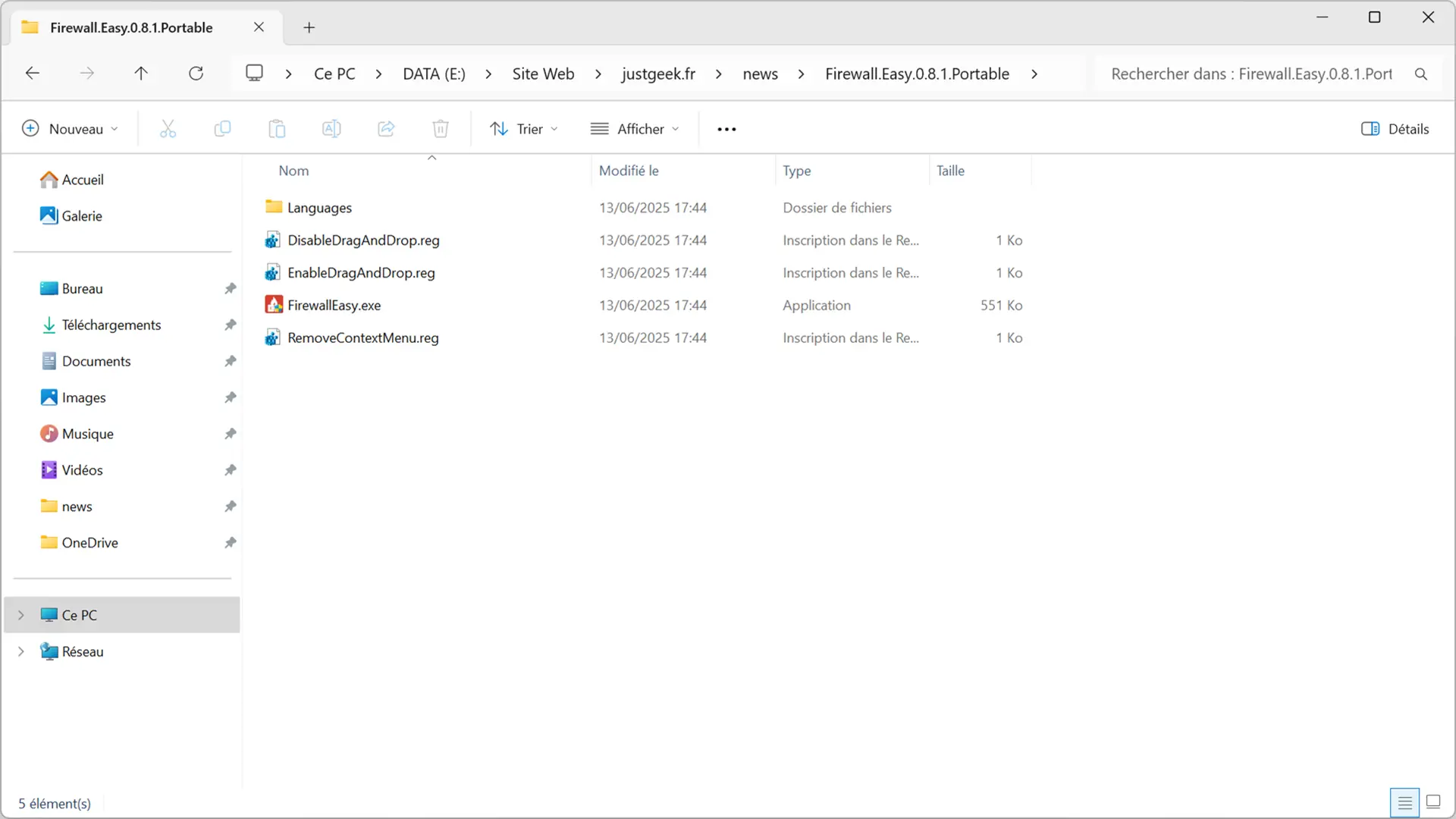The image size is (1456, 819).
Task: Open the three-dots more options menu
Action: [726, 130]
